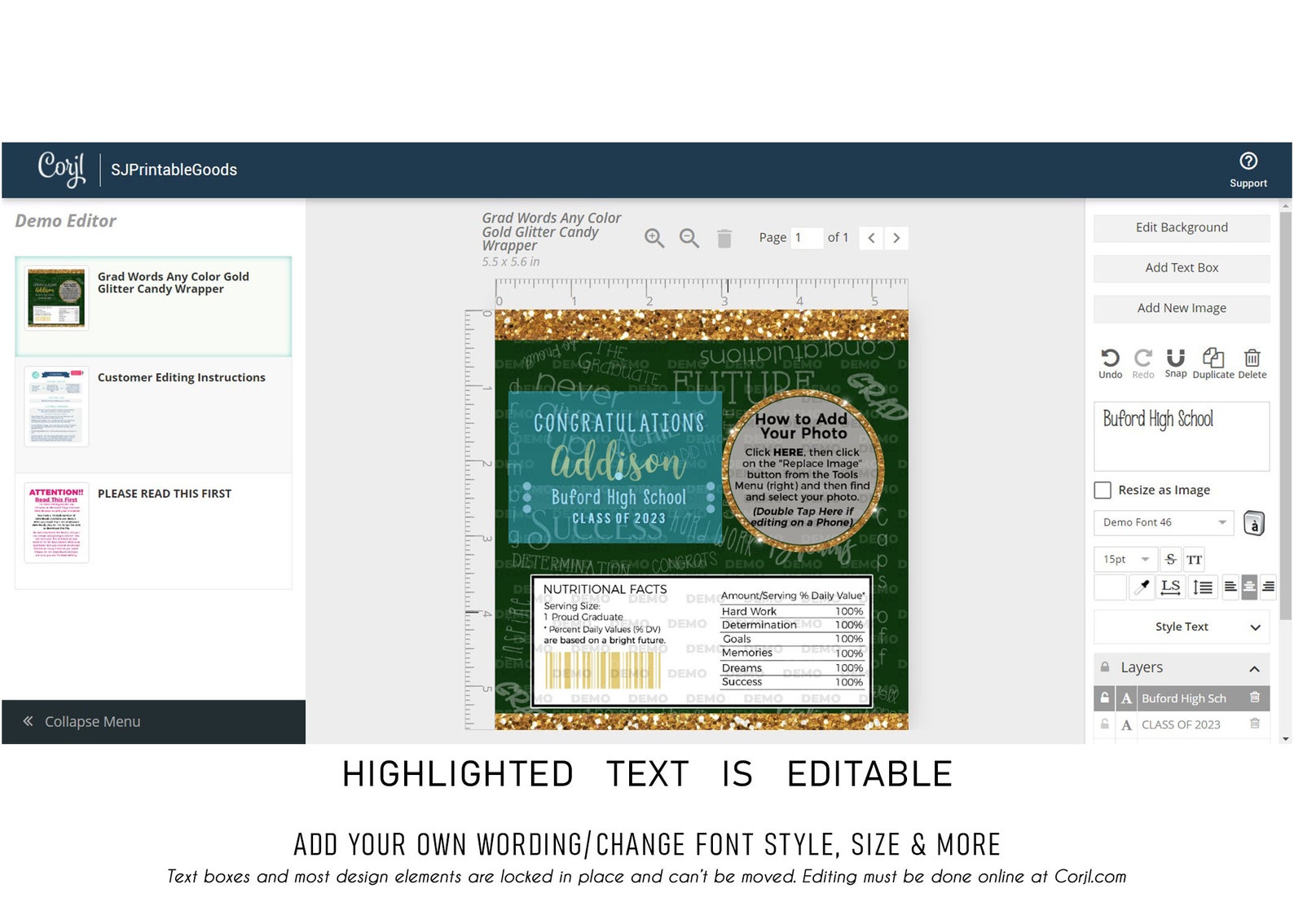Duplicate the selected element
This screenshot has height=924, width=1294.
point(1213,363)
